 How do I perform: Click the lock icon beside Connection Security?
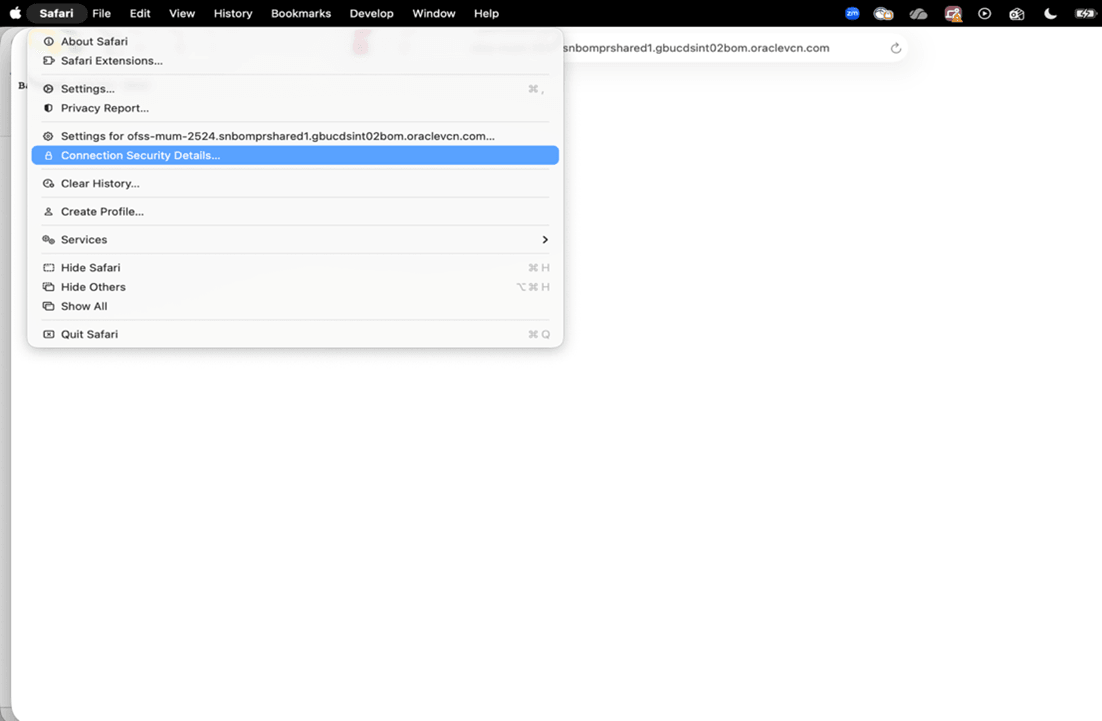tap(48, 155)
